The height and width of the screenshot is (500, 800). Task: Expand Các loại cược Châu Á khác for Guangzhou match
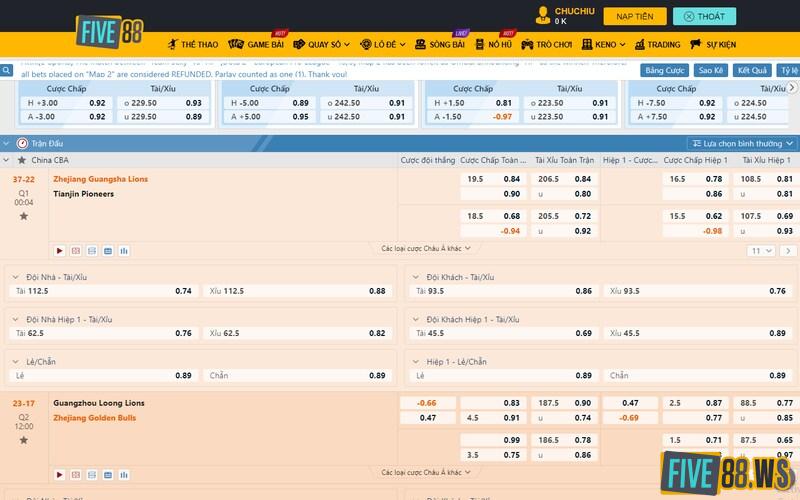426,472
